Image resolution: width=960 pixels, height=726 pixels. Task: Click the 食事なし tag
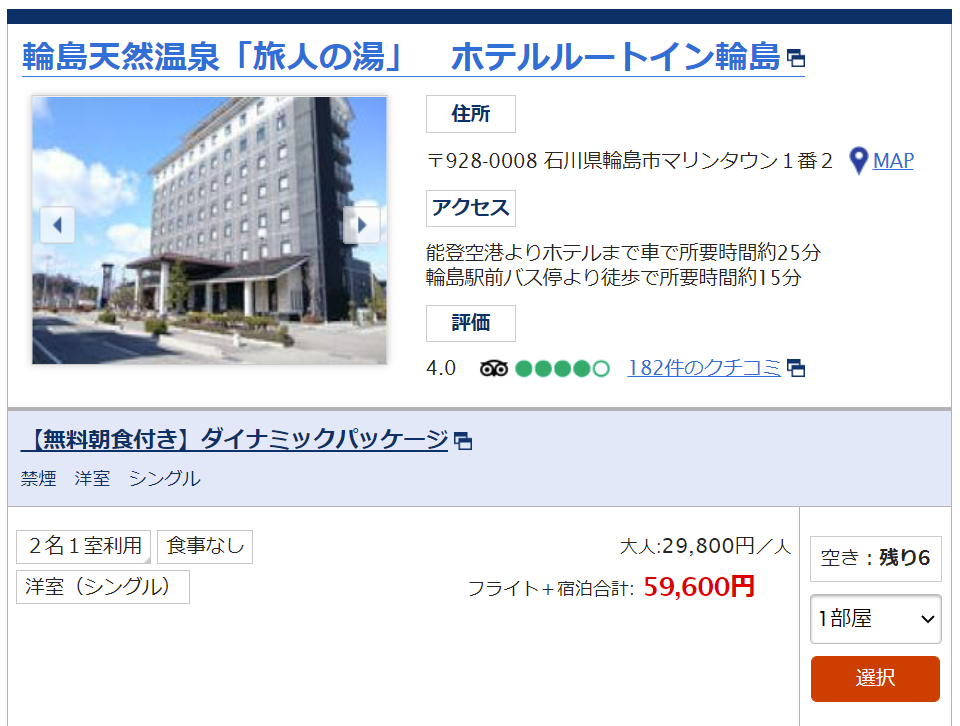tap(205, 546)
